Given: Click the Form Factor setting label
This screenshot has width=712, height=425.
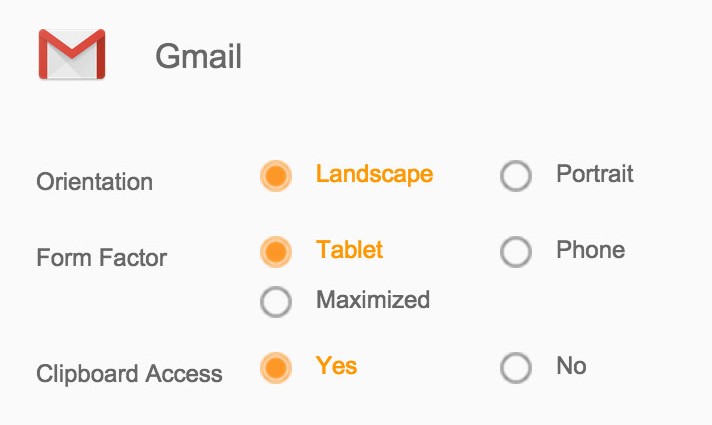Looking at the screenshot, I should 101,258.
